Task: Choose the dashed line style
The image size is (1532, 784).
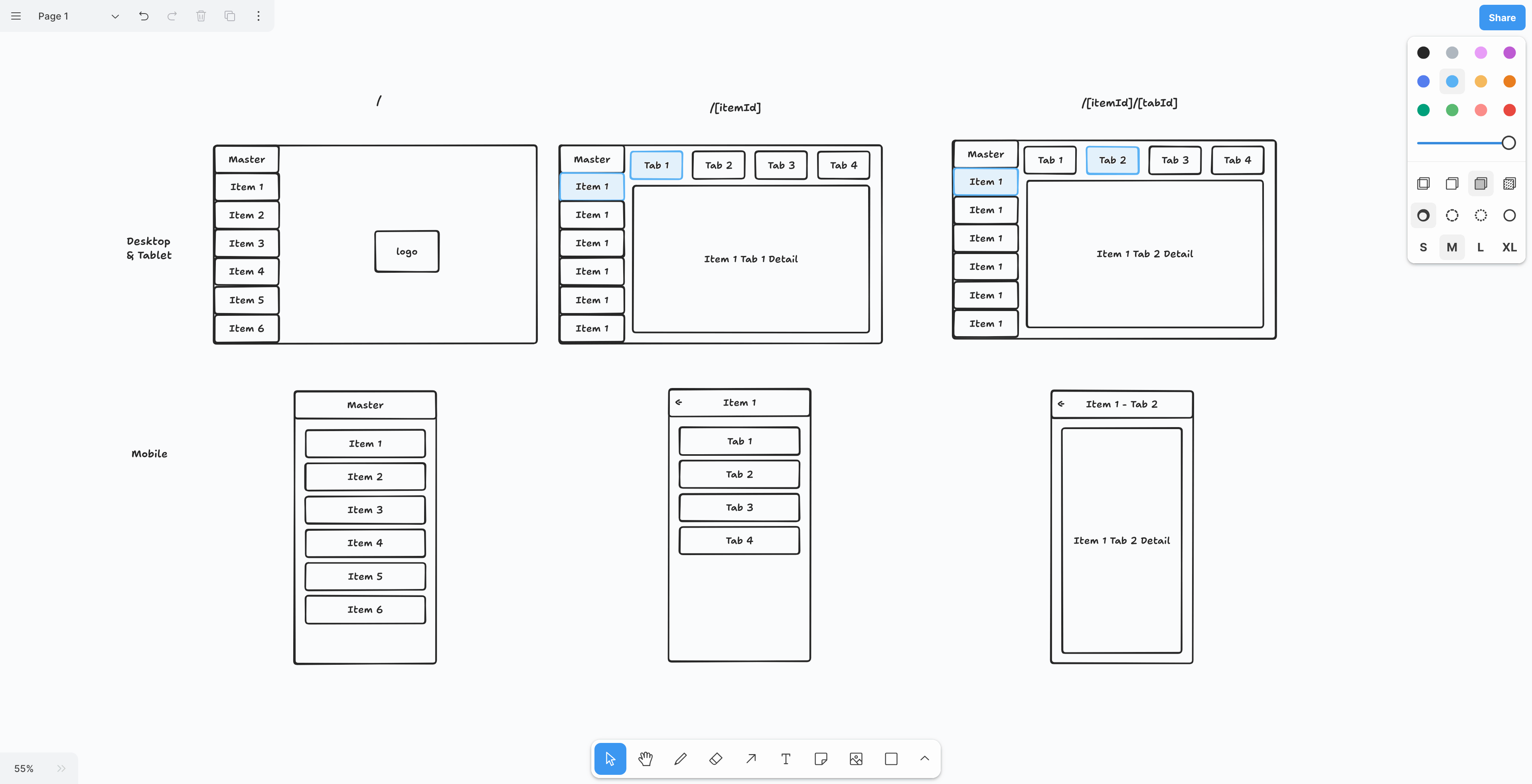Action: pyautogui.click(x=1452, y=215)
